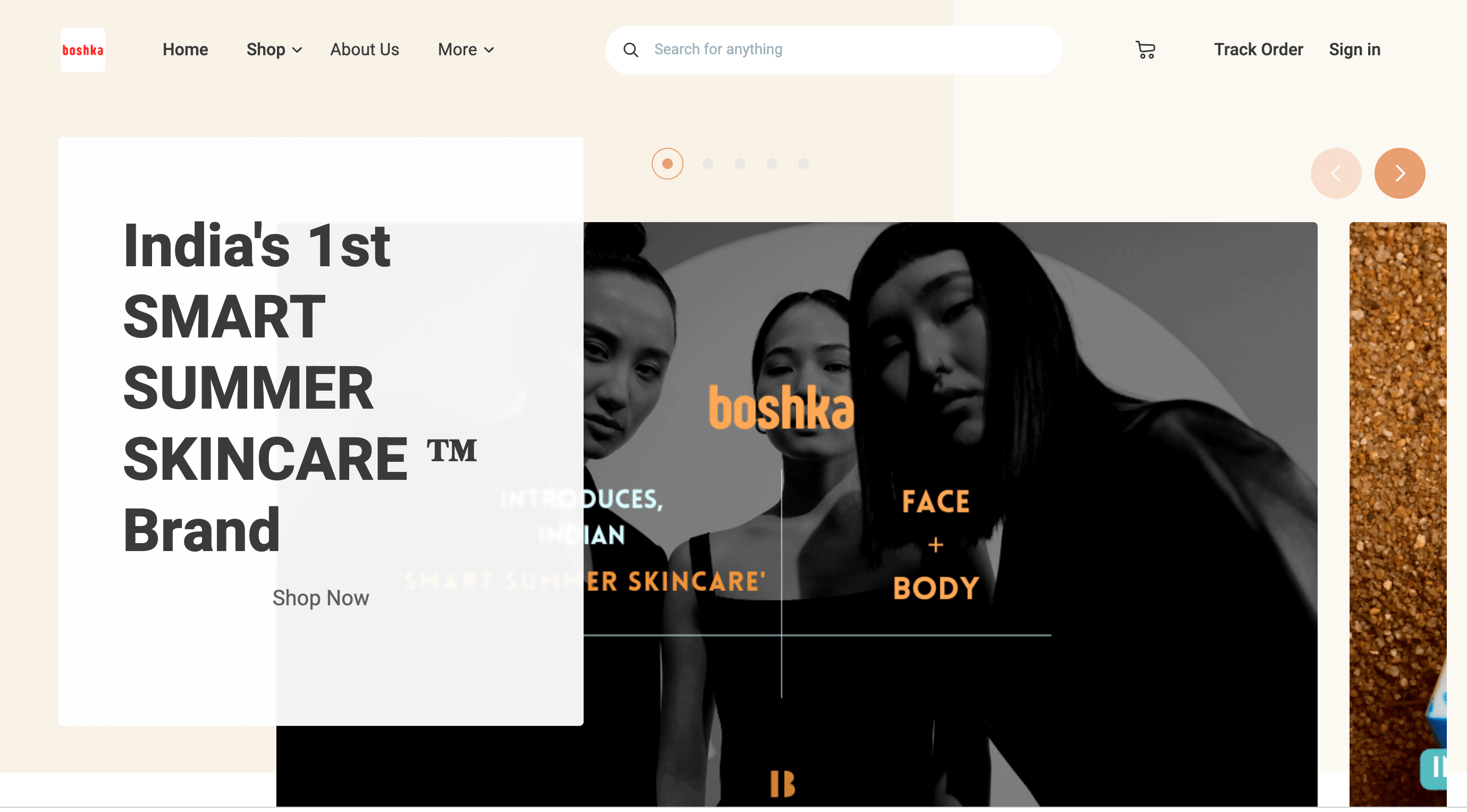Viewport: 1467px width, 812px height.
Task: Go to next slide with right arrow
Action: 1399,173
